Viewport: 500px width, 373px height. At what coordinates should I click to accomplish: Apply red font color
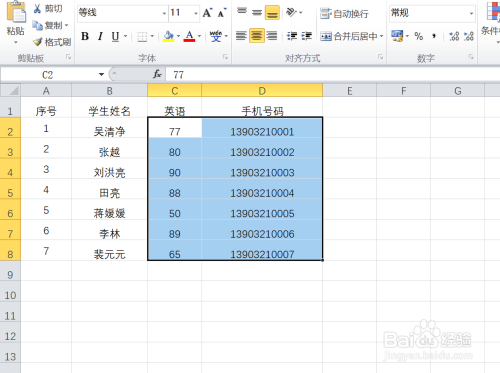click(x=189, y=36)
